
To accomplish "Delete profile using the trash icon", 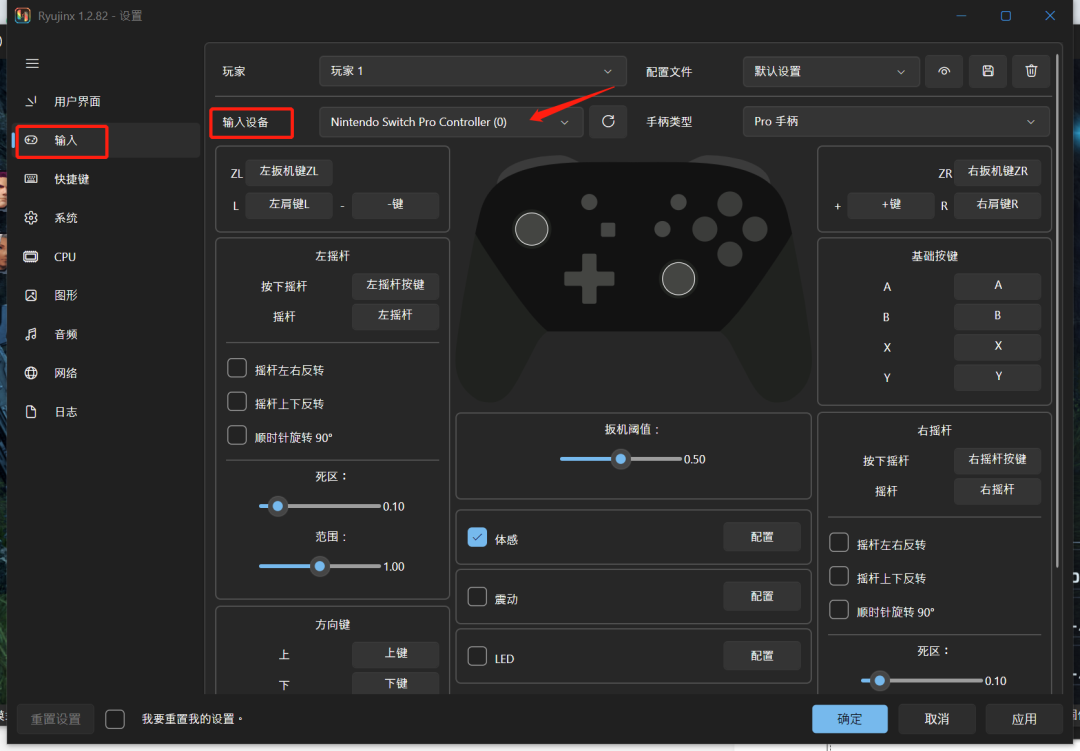I will click(1031, 71).
